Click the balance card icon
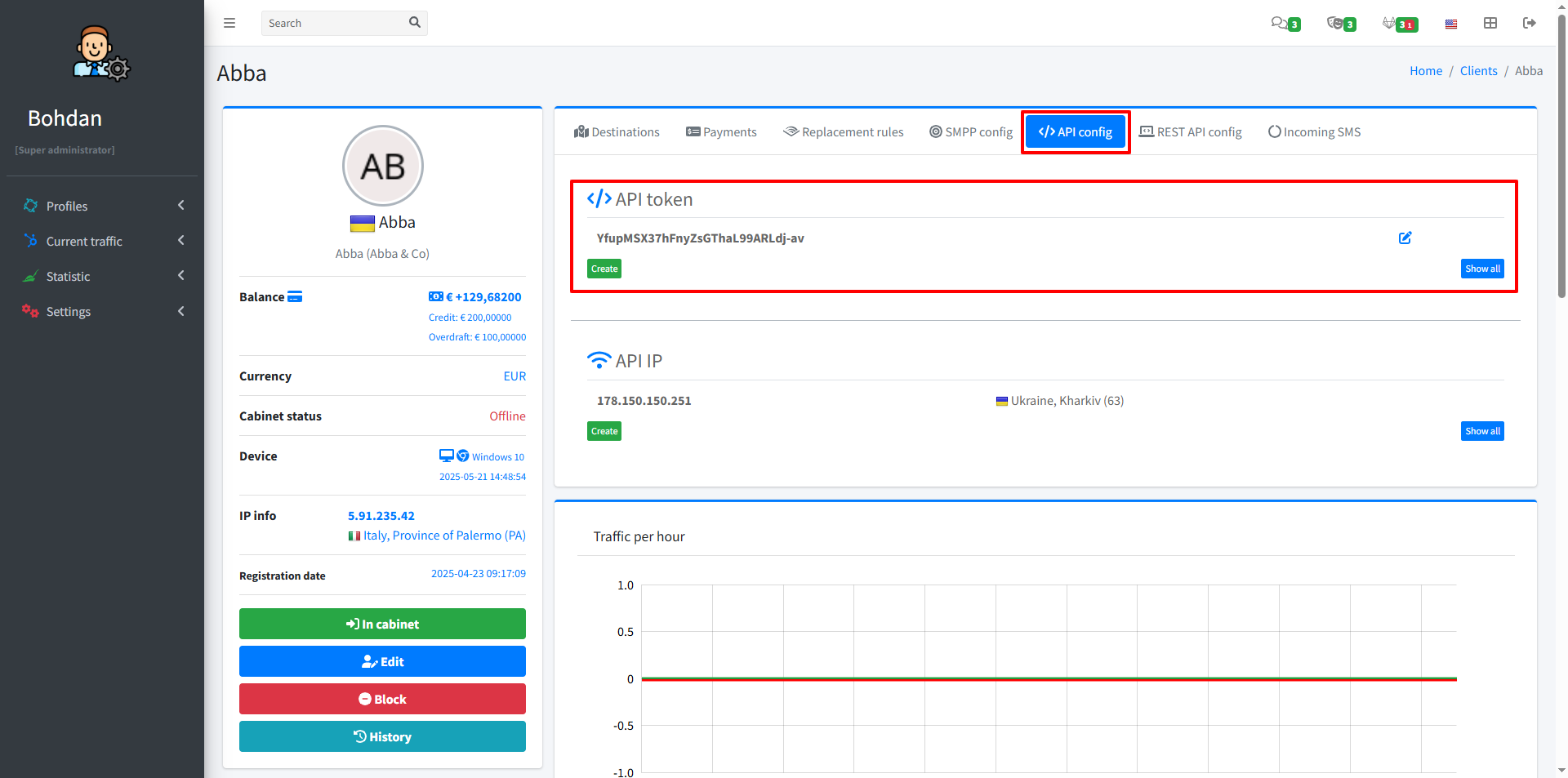This screenshot has height=778, width=1568. 295,297
